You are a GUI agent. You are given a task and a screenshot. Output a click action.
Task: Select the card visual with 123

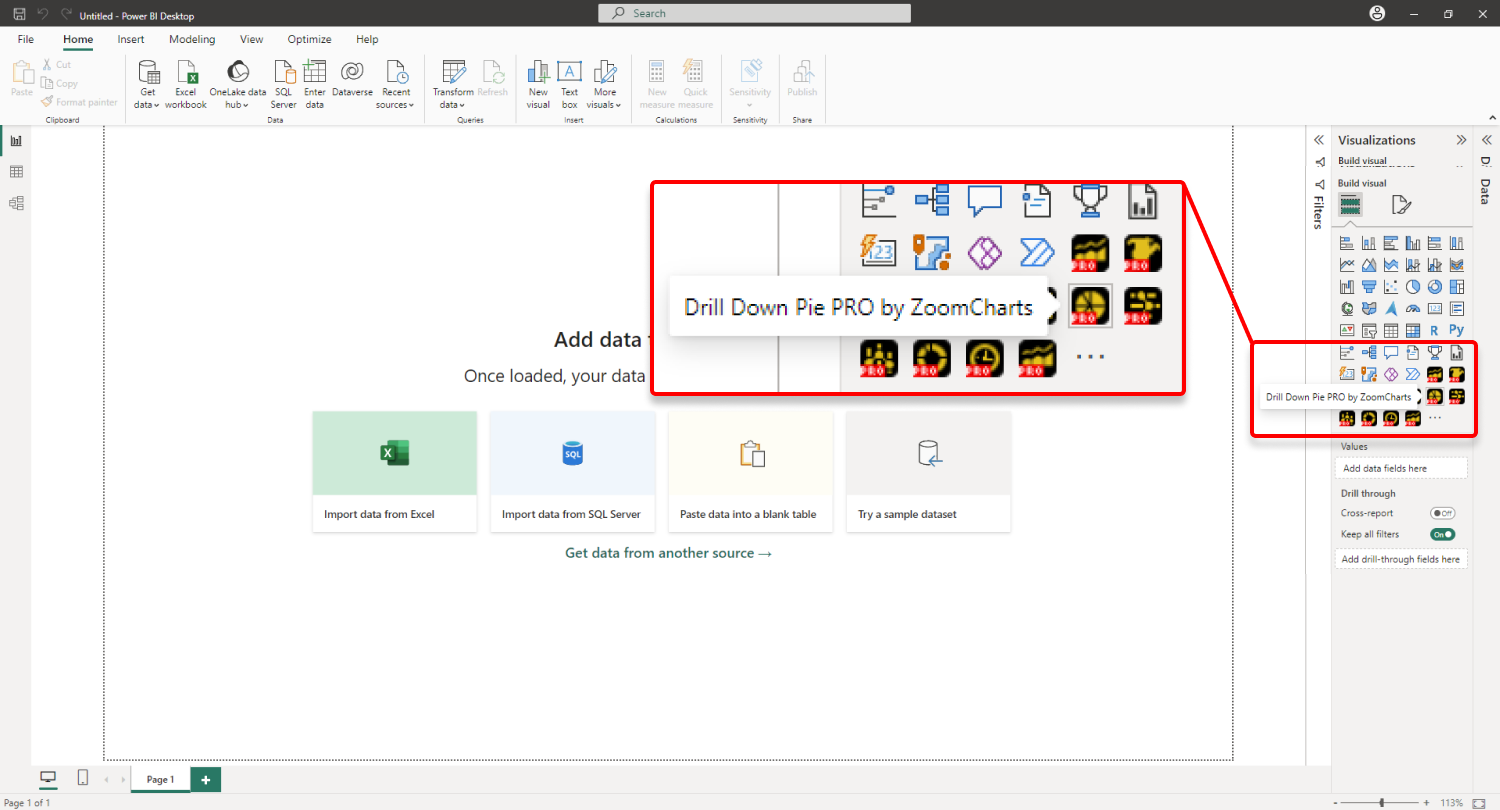1435,309
